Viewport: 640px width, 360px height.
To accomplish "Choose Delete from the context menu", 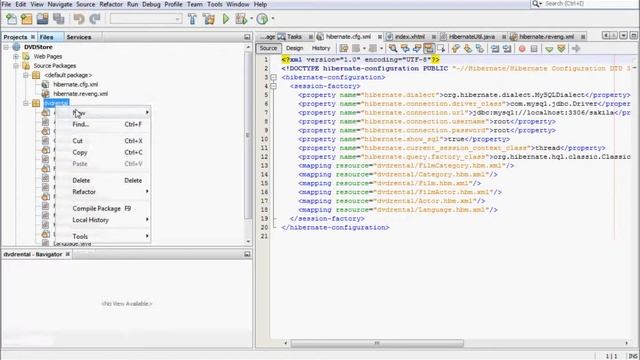I will click(103, 180).
